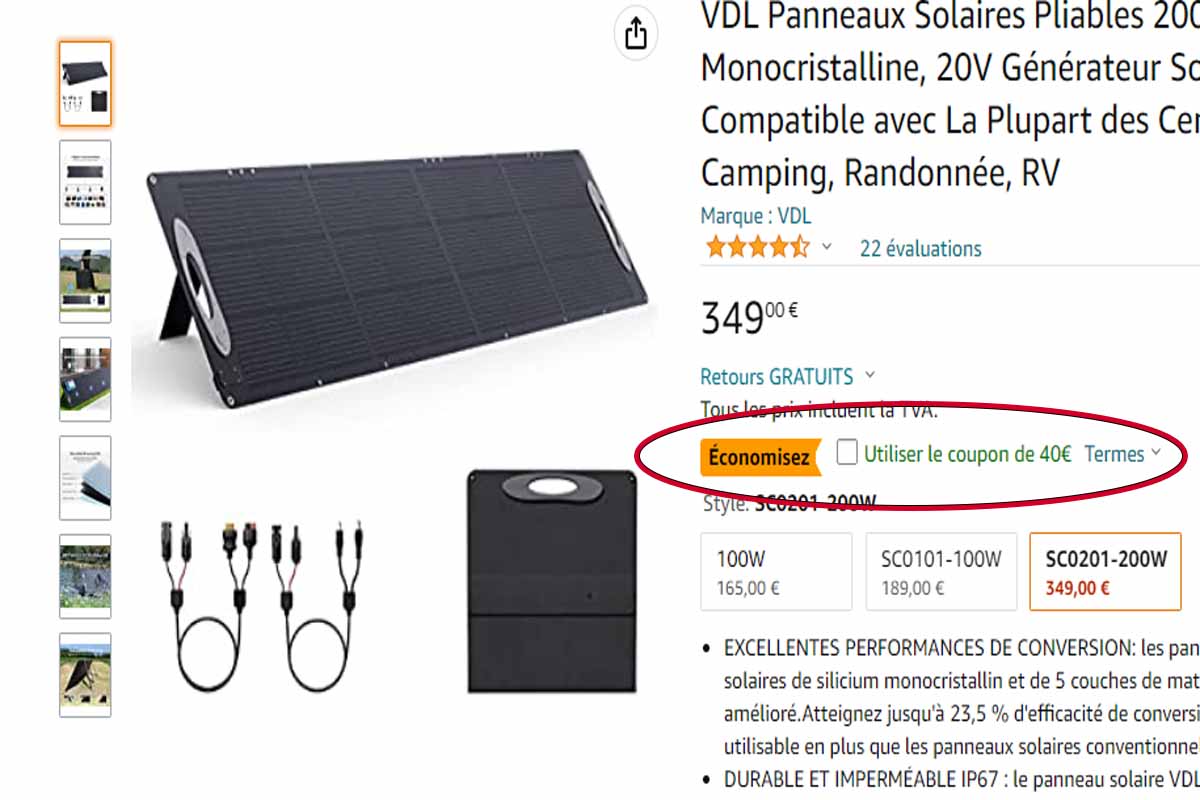
Task: Open the 22 évaluations reviews link
Action: pos(920,248)
